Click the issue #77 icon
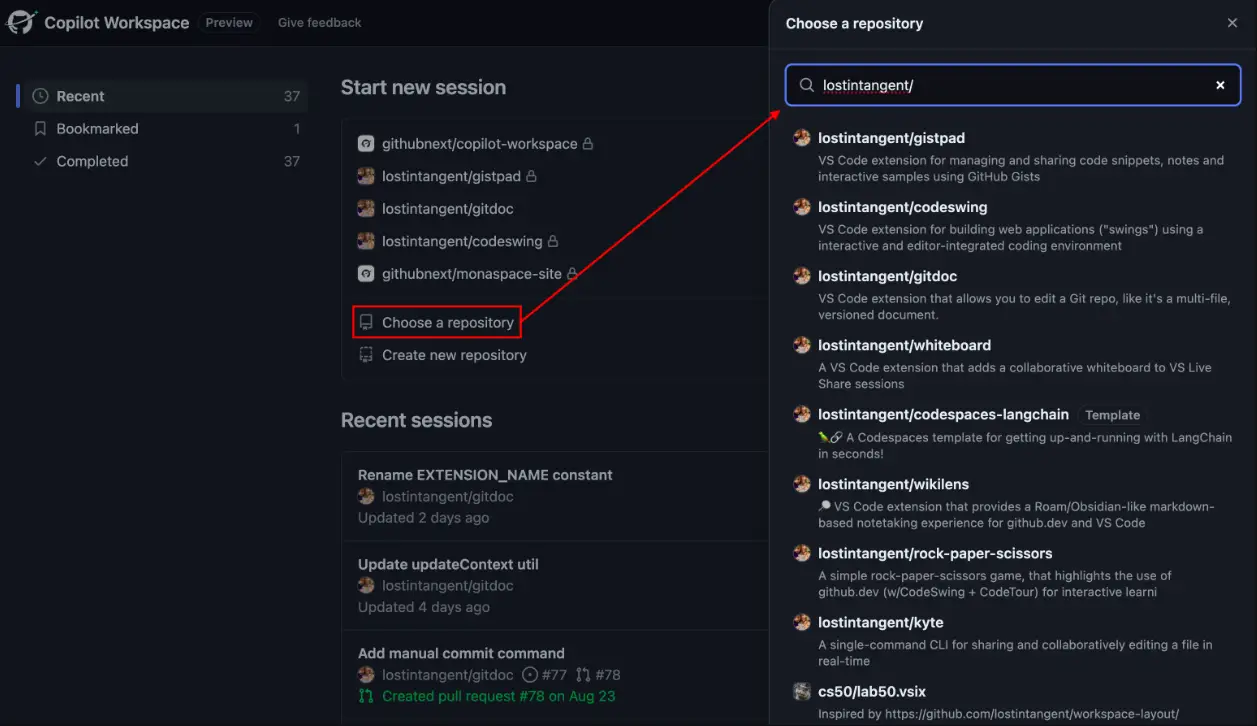This screenshot has height=726, width=1257. point(530,675)
